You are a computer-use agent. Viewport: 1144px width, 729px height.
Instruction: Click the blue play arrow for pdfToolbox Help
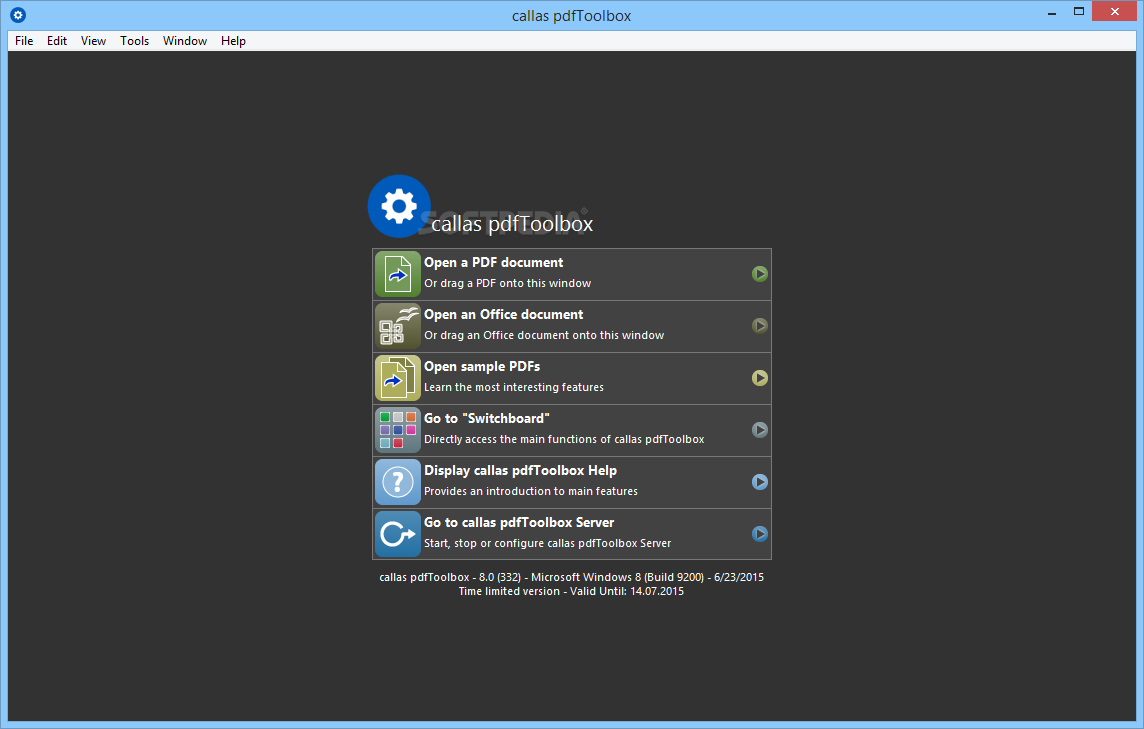pos(760,482)
